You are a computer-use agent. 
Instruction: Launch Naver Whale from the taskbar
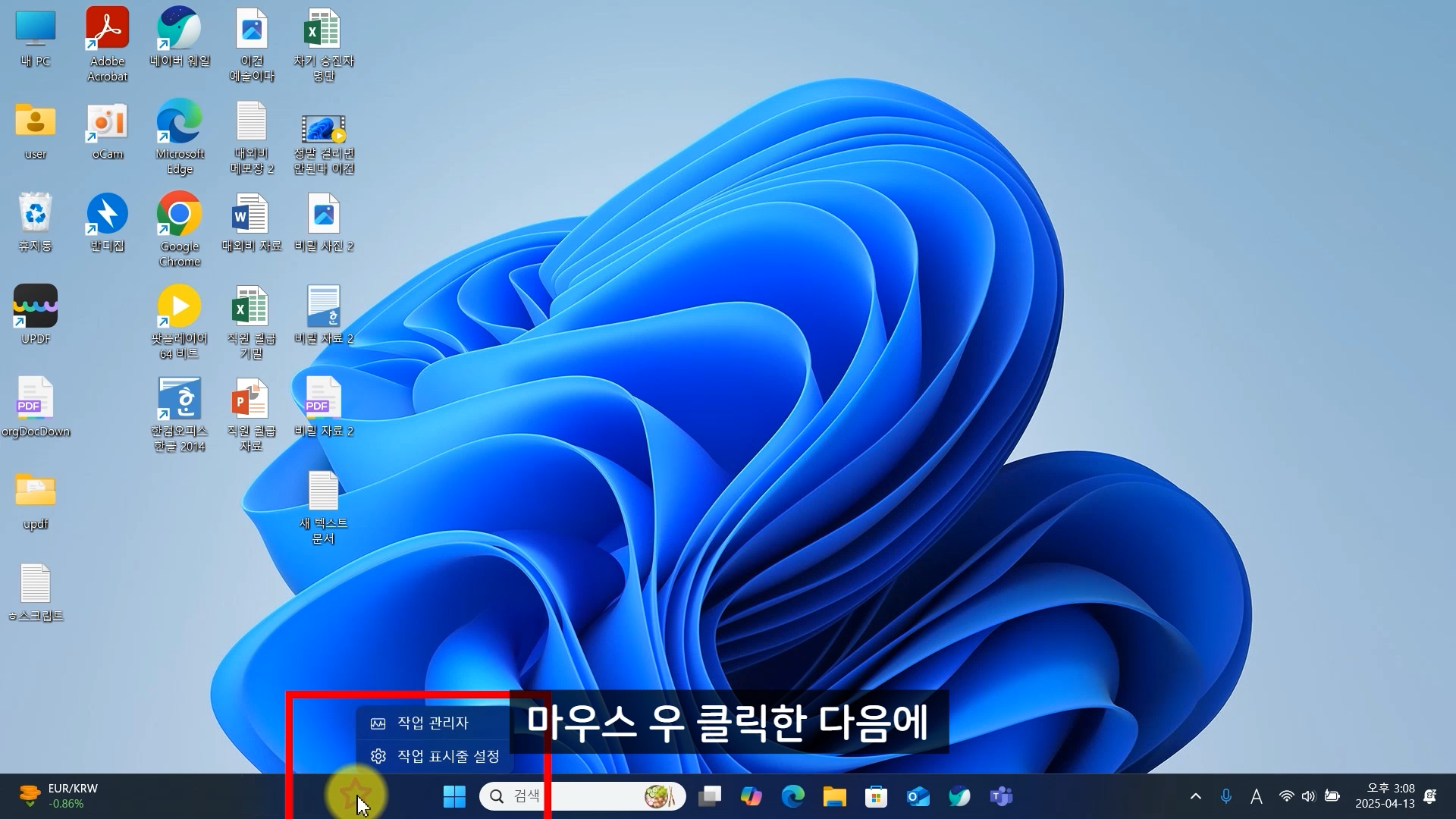(960, 796)
